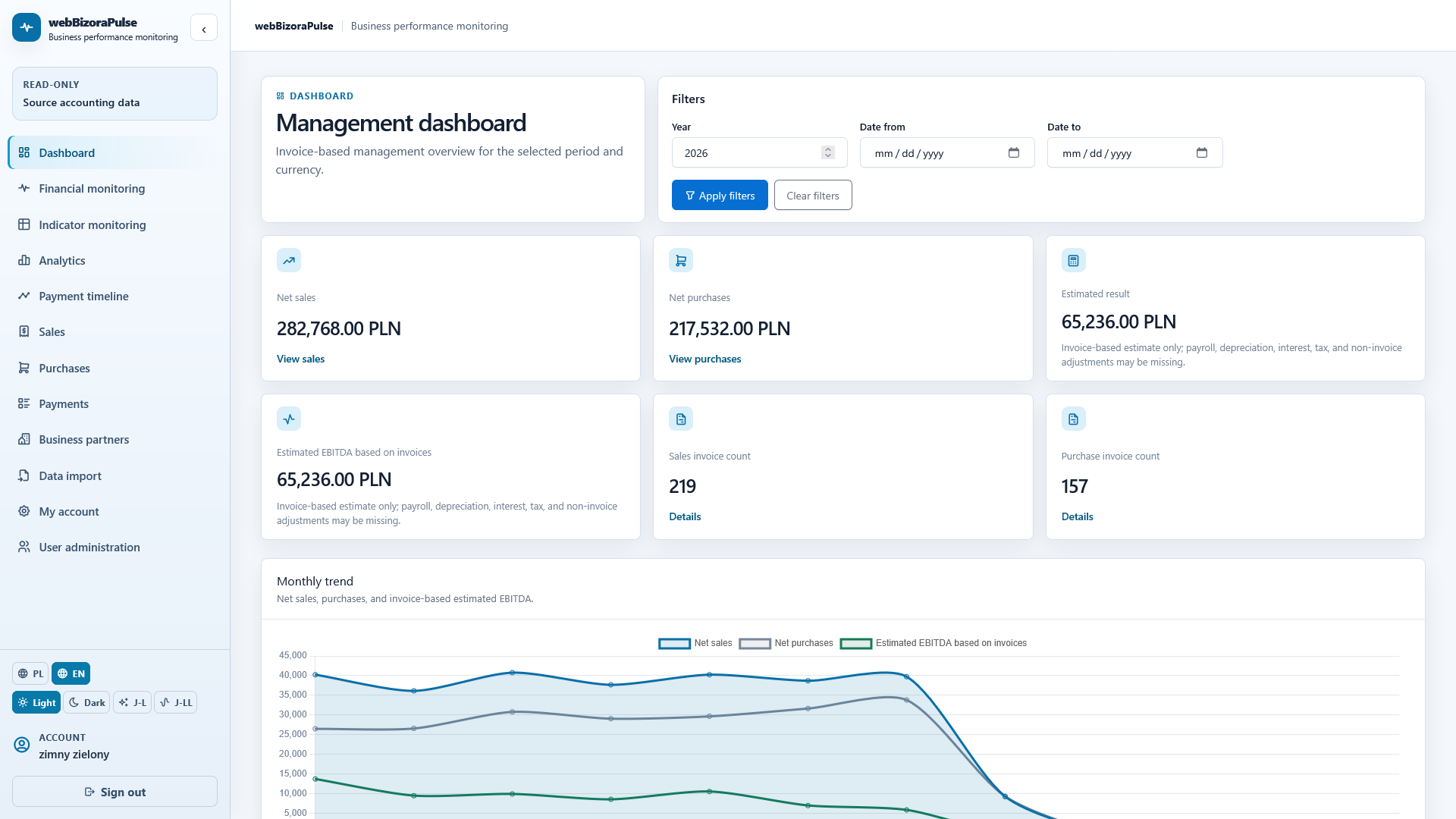The width and height of the screenshot is (1456, 819).
Task: Select the J-LL theme
Action: click(x=175, y=702)
